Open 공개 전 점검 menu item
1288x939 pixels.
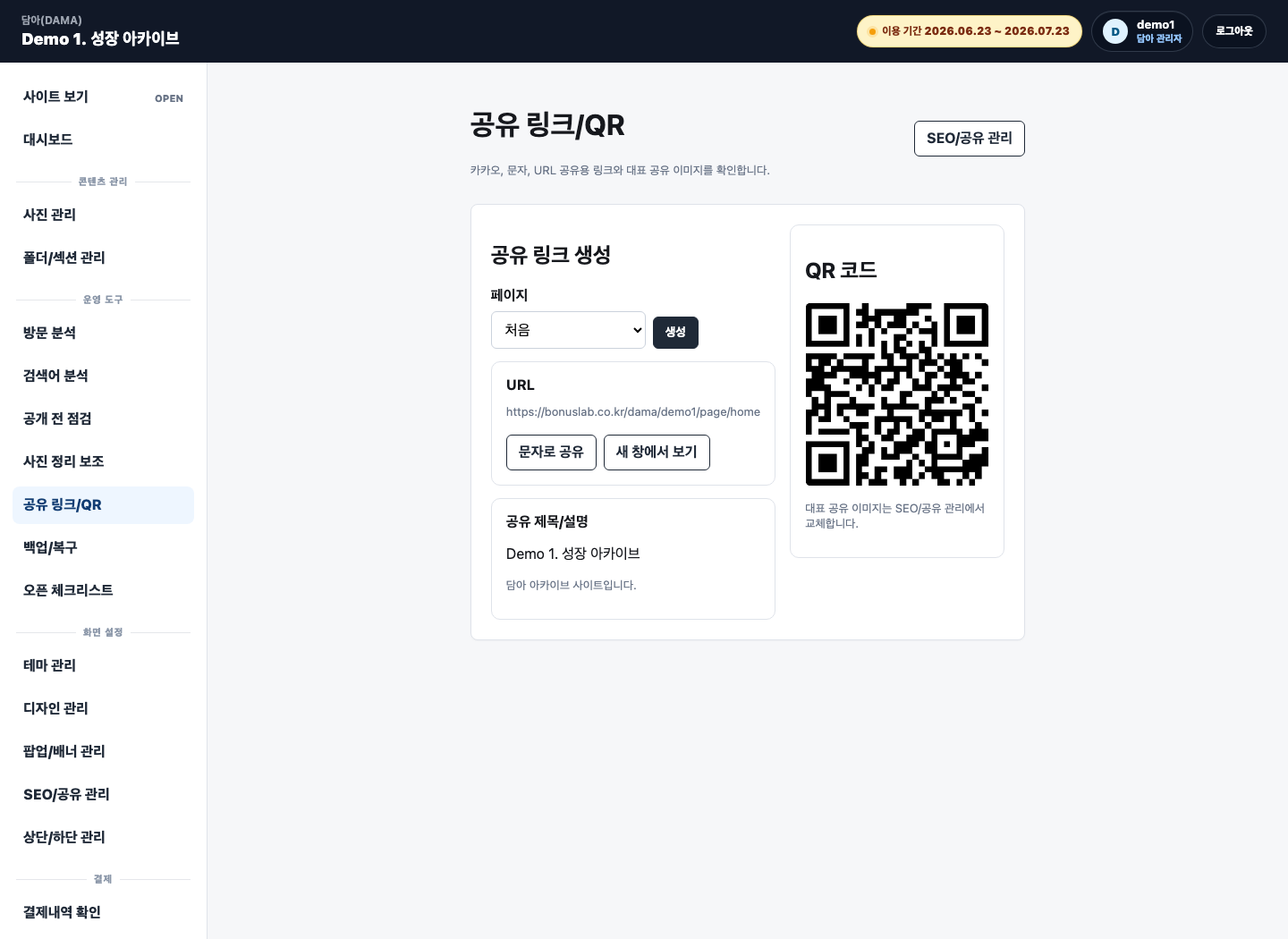tap(103, 419)
